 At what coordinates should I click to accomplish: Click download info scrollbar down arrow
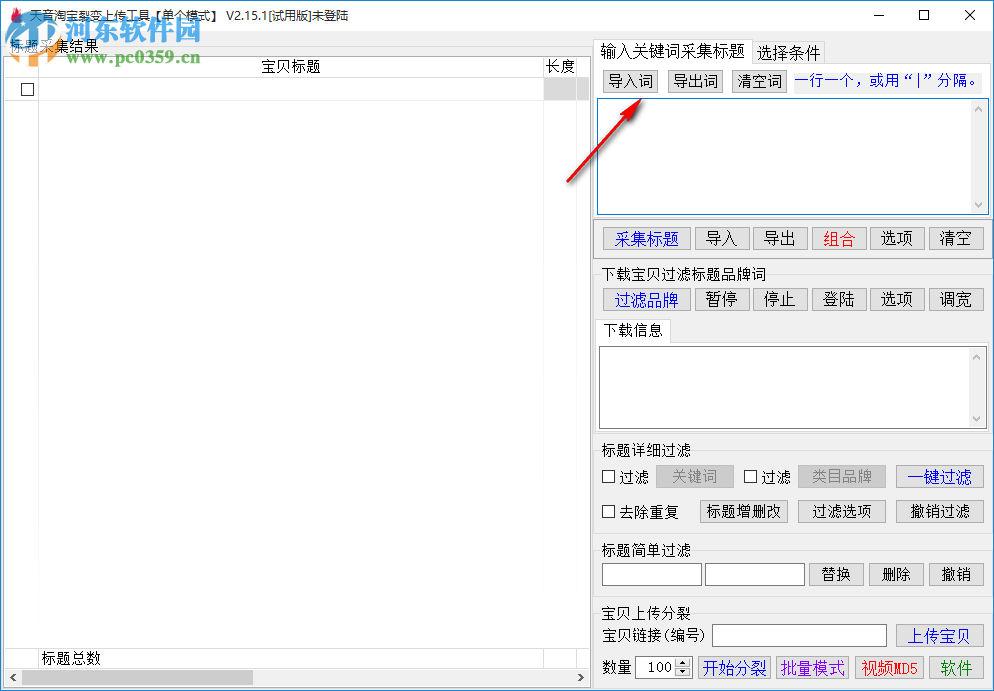[976, 418]
